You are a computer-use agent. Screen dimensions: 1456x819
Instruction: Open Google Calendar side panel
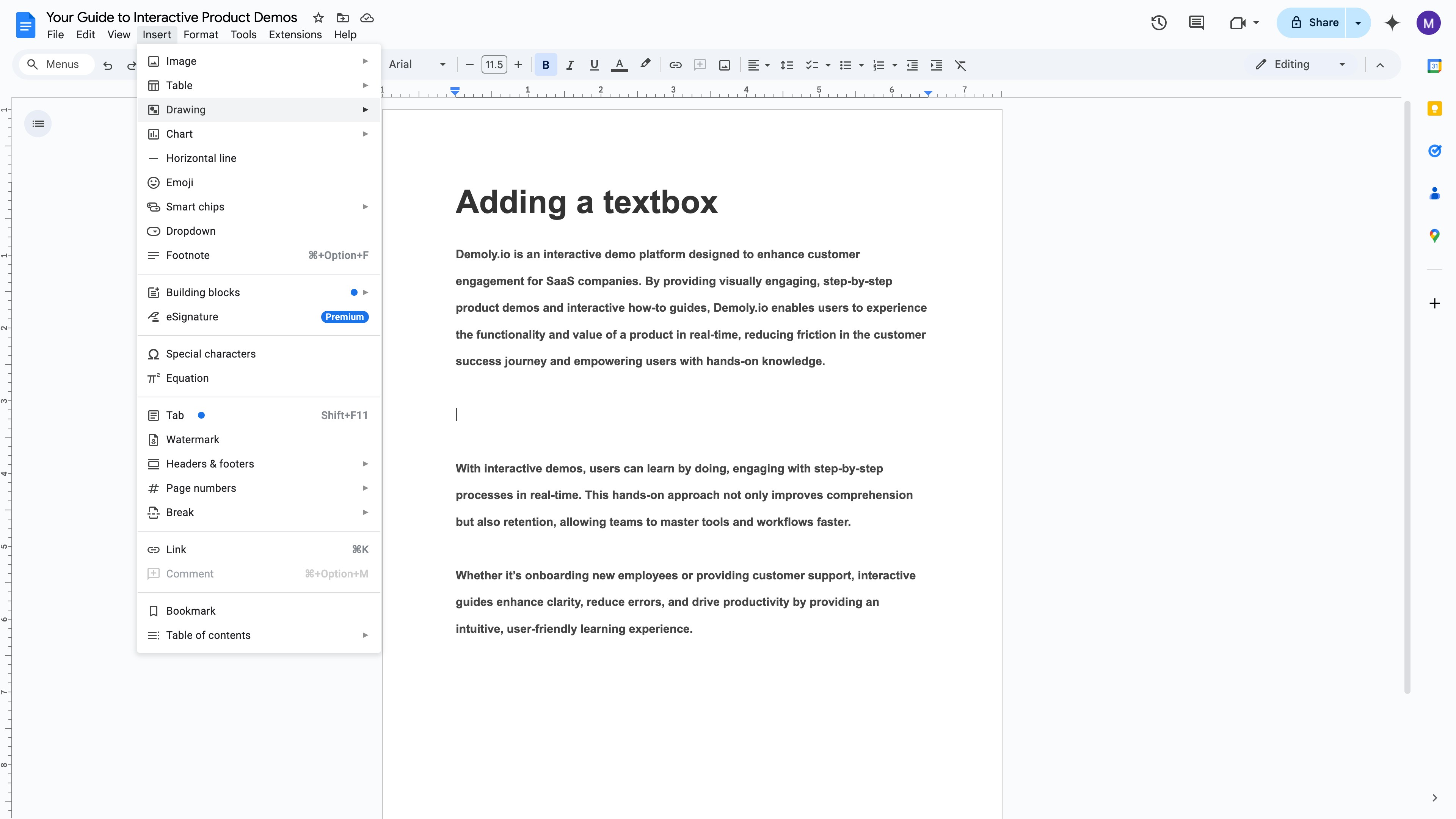1434,66
